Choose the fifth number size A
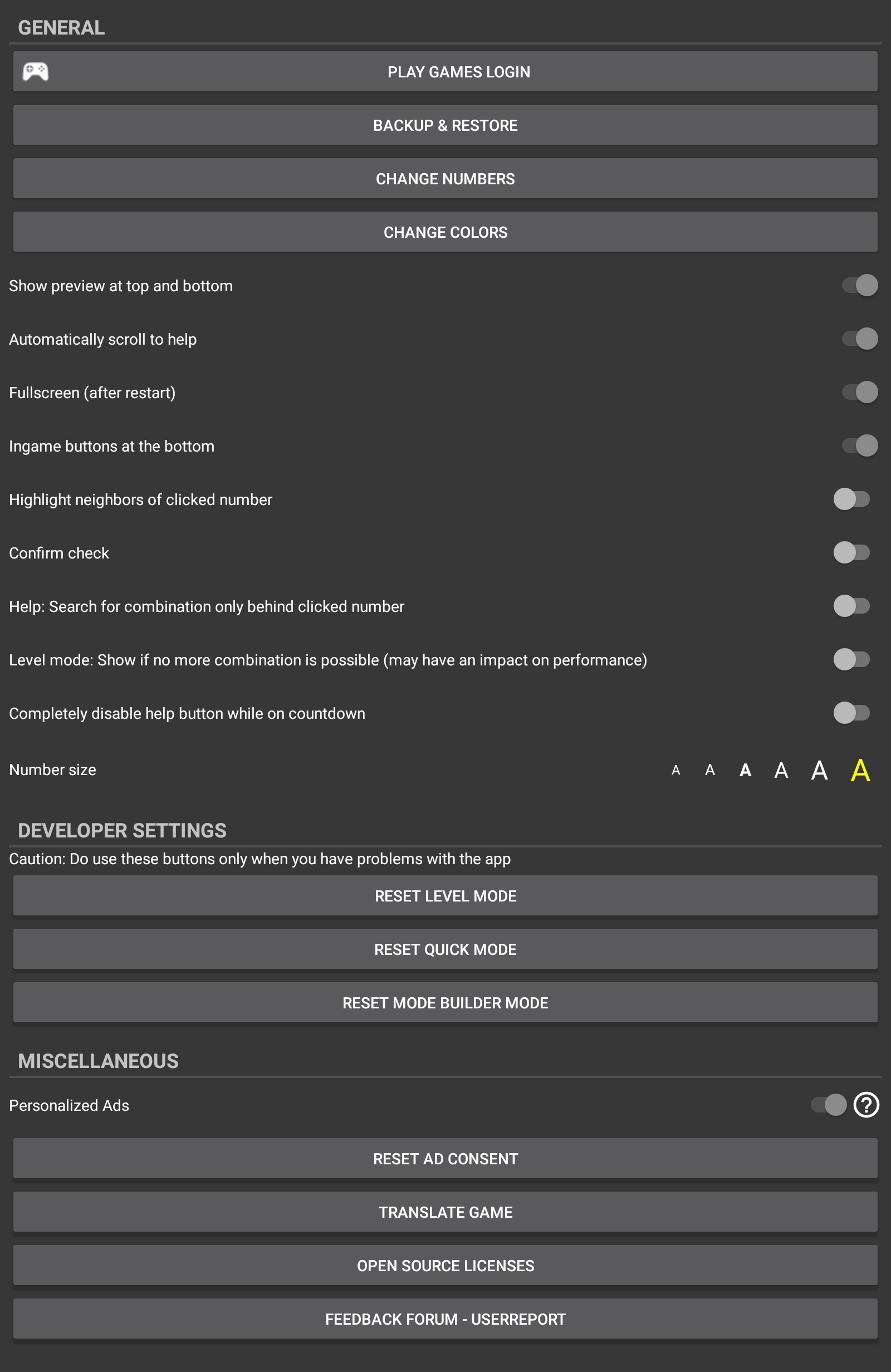The width and height of the screenshot is (891, 1372). click(x=820, y=770)
